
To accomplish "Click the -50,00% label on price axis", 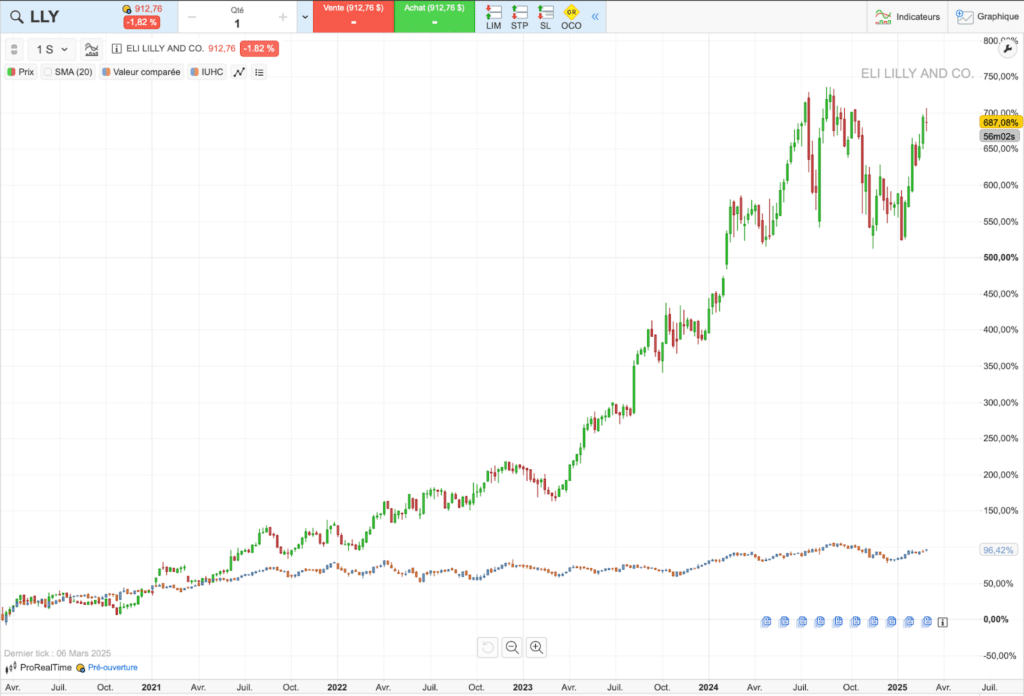I will coord(1000,656).
